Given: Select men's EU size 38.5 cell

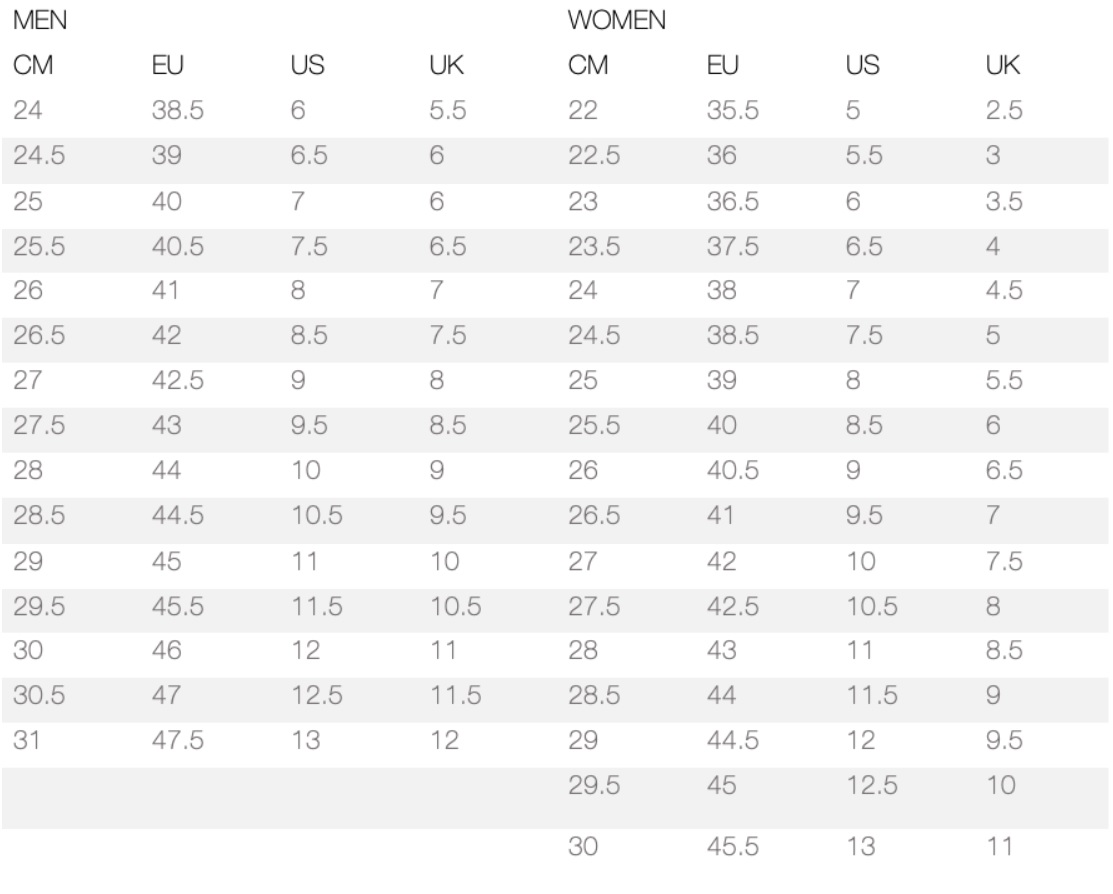Looking at the screenshot, I should tap(177, 110).
